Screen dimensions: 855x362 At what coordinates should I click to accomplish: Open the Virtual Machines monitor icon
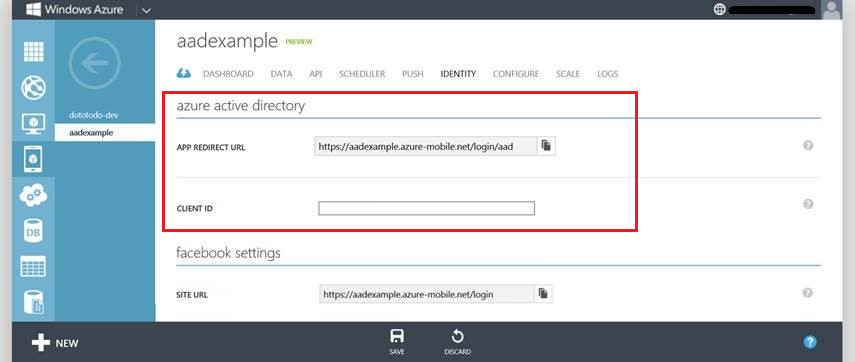(33, 124)
